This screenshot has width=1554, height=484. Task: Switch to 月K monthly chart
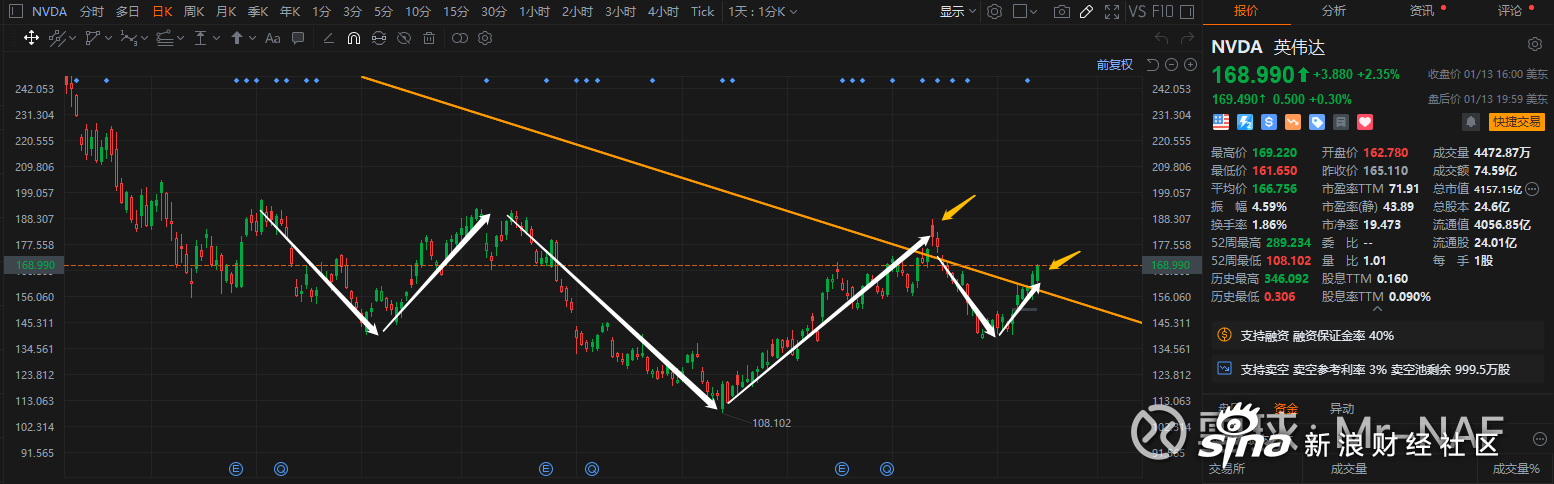(226, 12)
